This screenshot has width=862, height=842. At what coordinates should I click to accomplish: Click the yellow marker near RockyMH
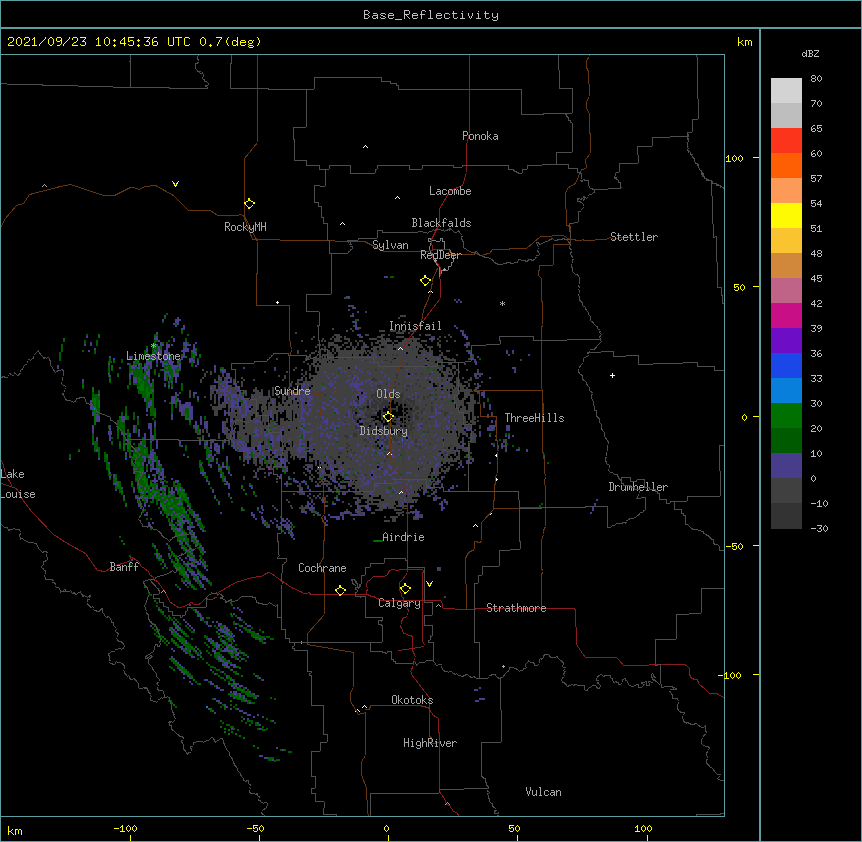pyautogui.click(x=249, y=204)
